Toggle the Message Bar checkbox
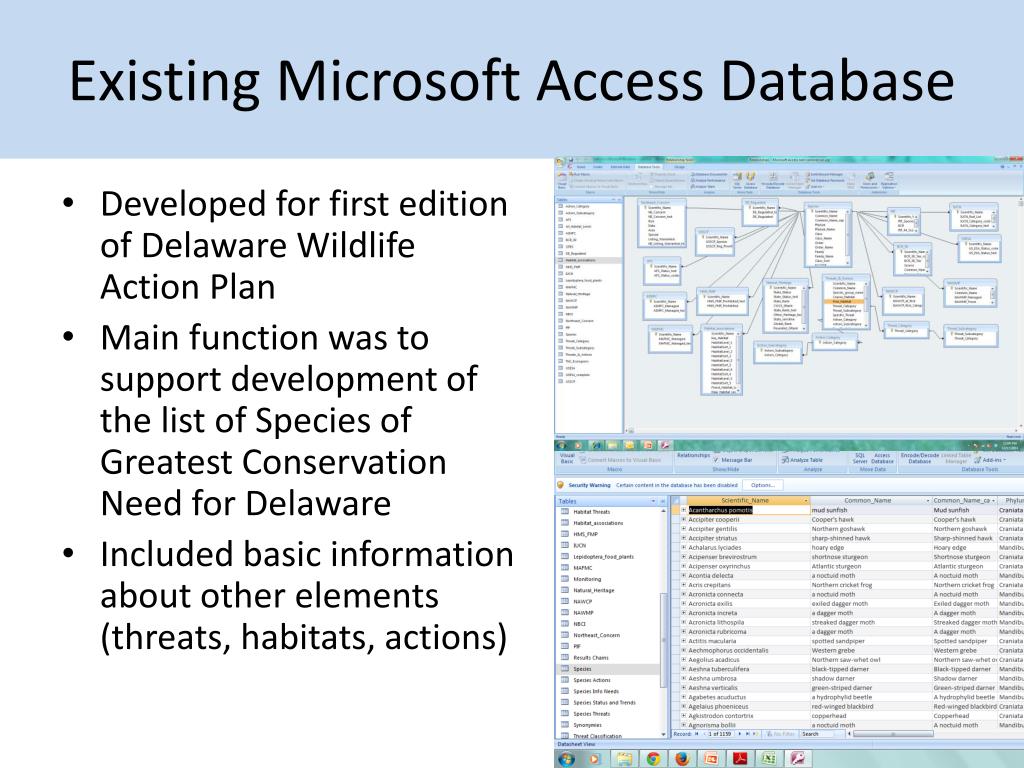The height and width of the screenshot is (768, 1024). point(716,460)
